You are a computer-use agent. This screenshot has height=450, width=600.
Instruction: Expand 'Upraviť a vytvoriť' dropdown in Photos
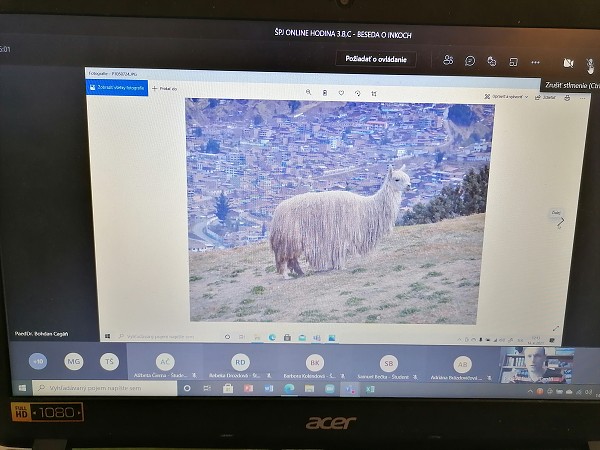[x=506, y=97]
